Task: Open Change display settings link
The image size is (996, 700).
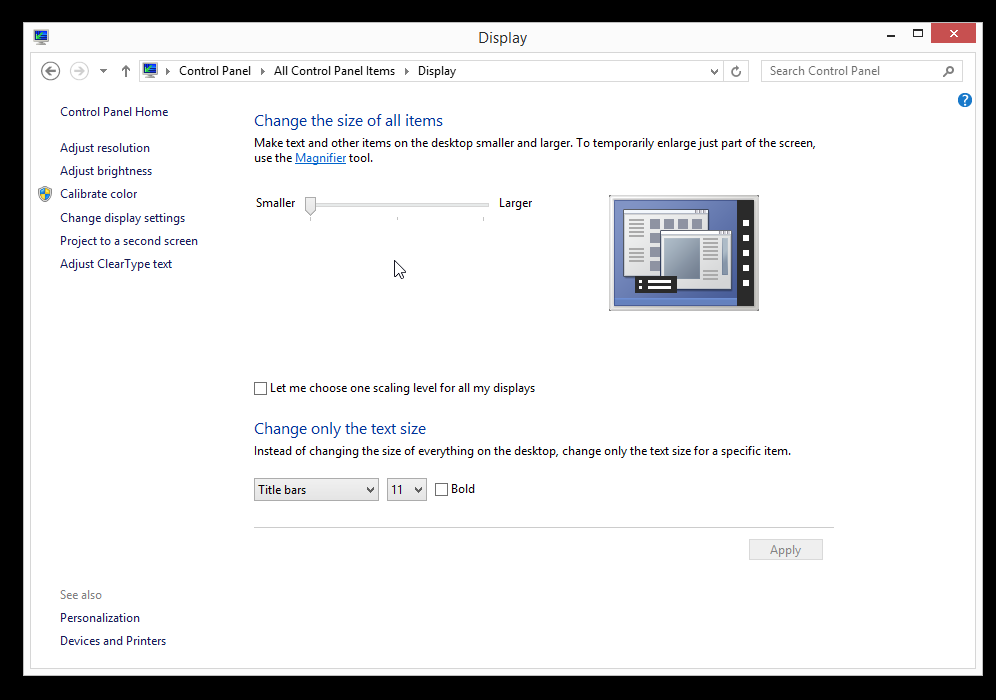Action: point(123,218)
